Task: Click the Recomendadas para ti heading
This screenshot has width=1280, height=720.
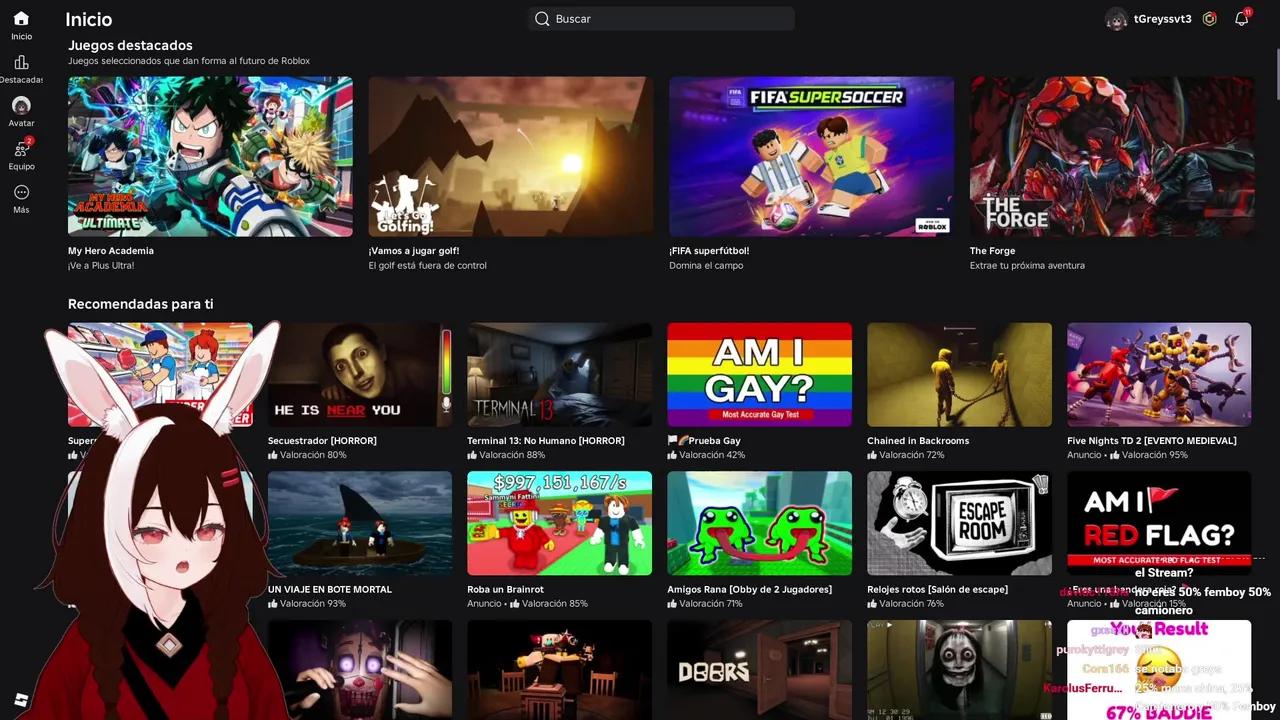Action: click(x=141, y=304)
